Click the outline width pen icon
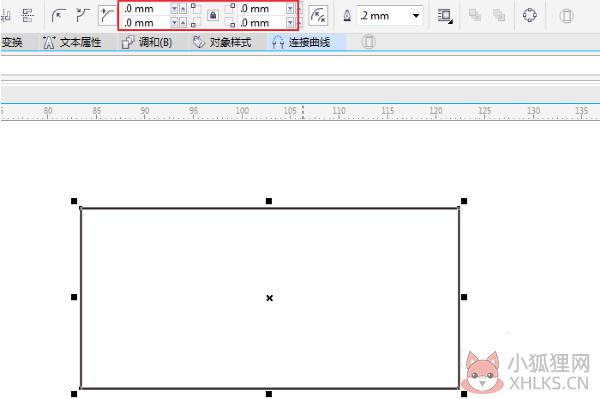 point(347,16)
